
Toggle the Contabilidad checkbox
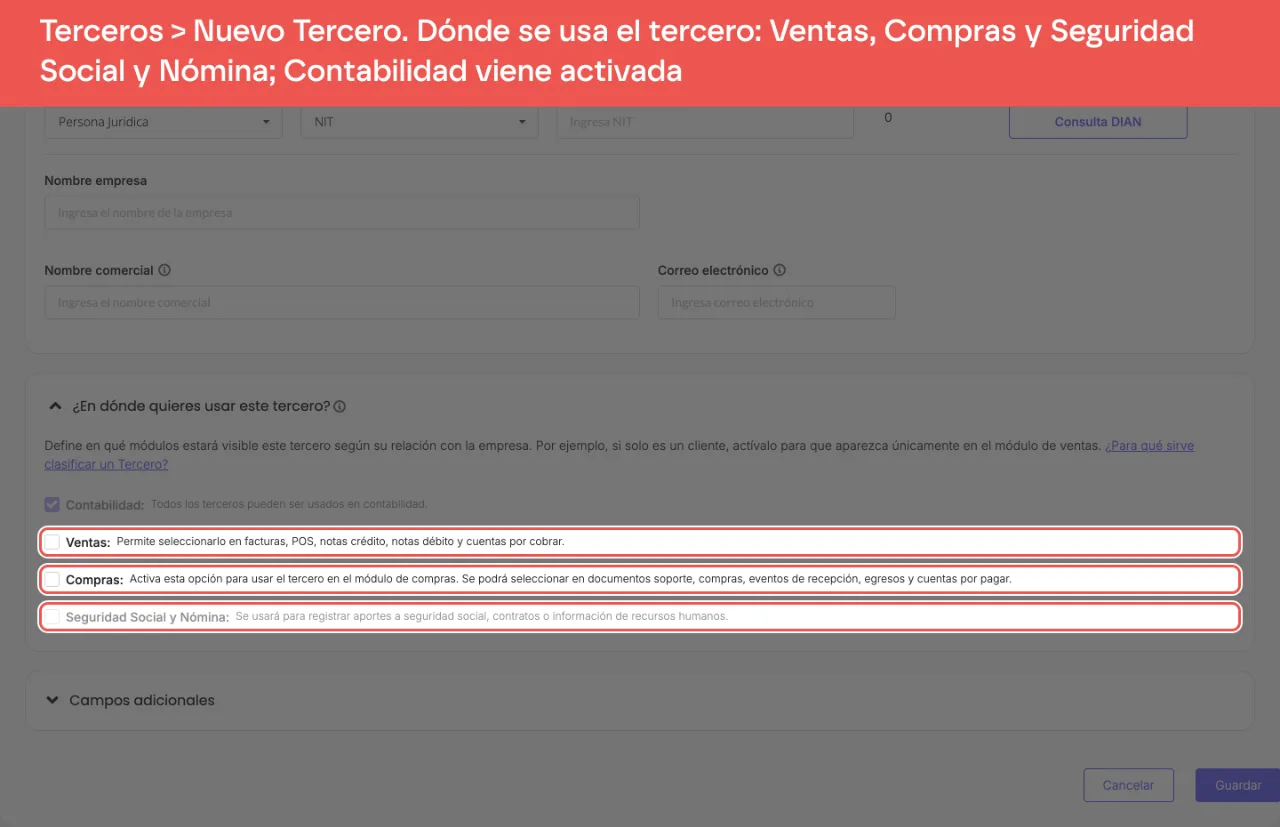pos(53,504)
